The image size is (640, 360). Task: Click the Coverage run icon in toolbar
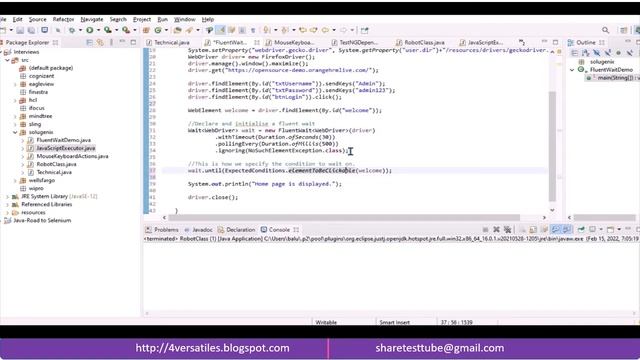click(107, 30)
